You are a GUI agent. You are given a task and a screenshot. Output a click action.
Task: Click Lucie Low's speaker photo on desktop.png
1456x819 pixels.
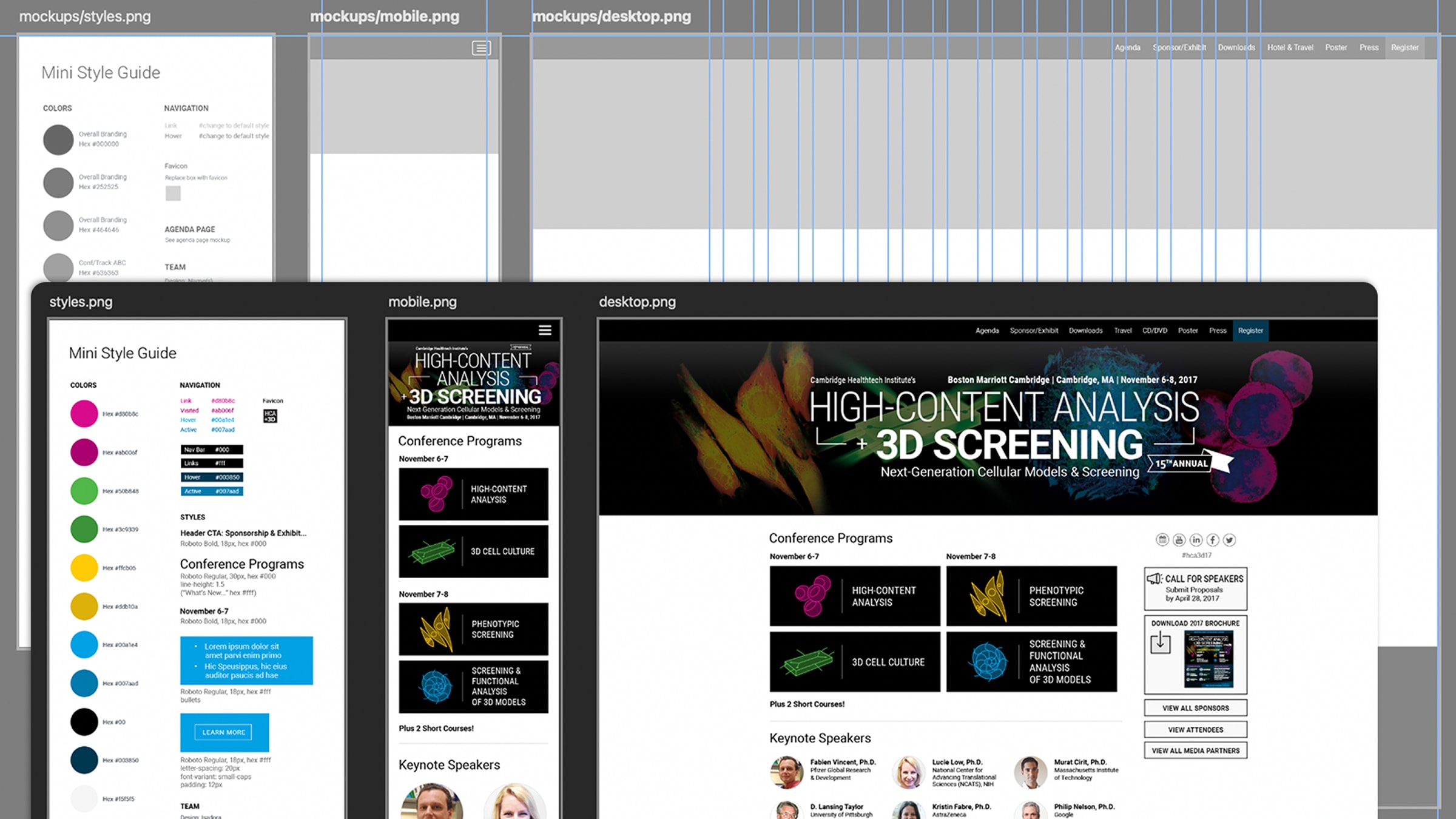(x=908, y=772)
